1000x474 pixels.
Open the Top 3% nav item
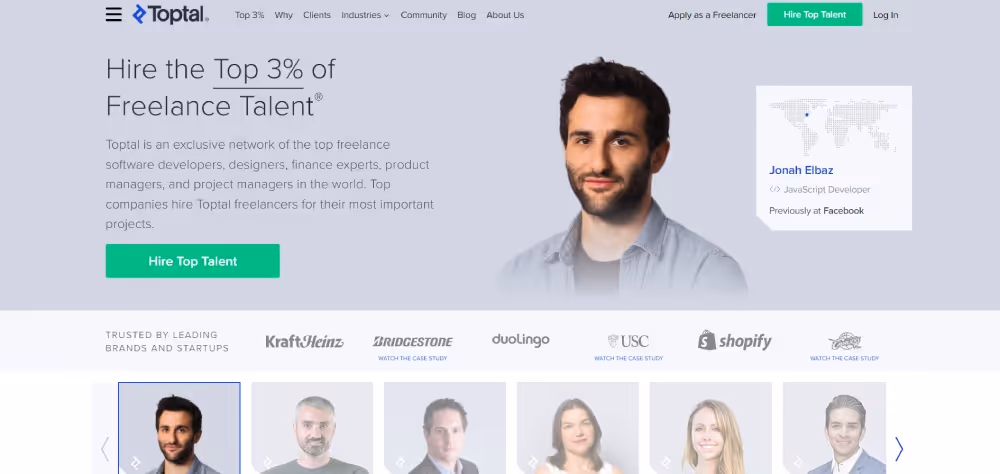(249, 15)
